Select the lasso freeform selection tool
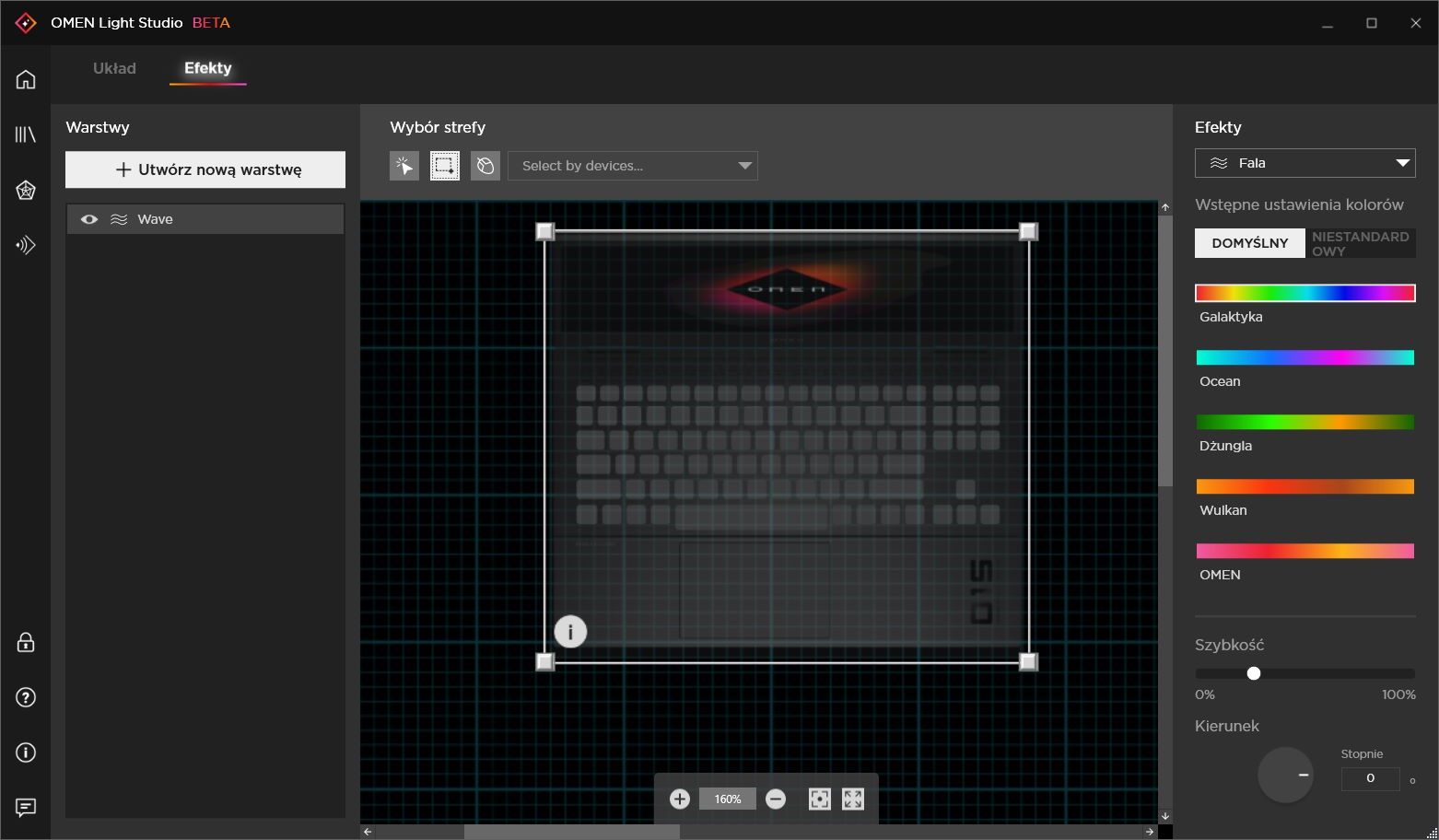 (x=486, y=166)
